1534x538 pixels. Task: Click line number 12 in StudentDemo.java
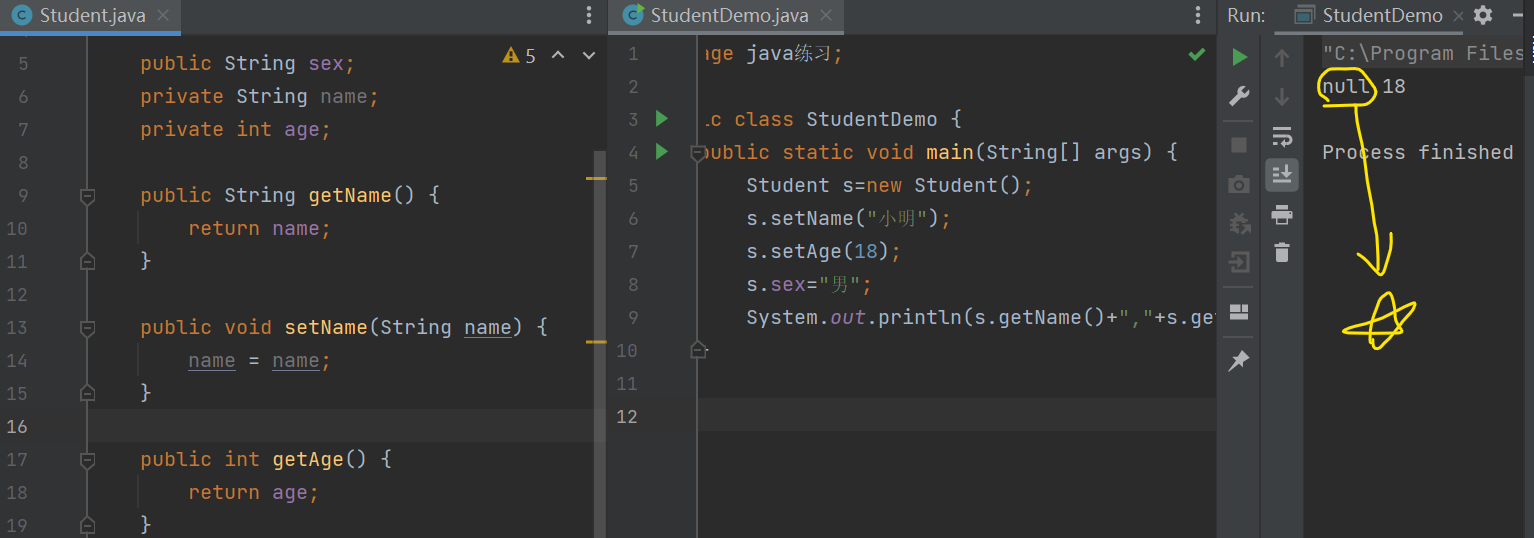click(626, 416)
